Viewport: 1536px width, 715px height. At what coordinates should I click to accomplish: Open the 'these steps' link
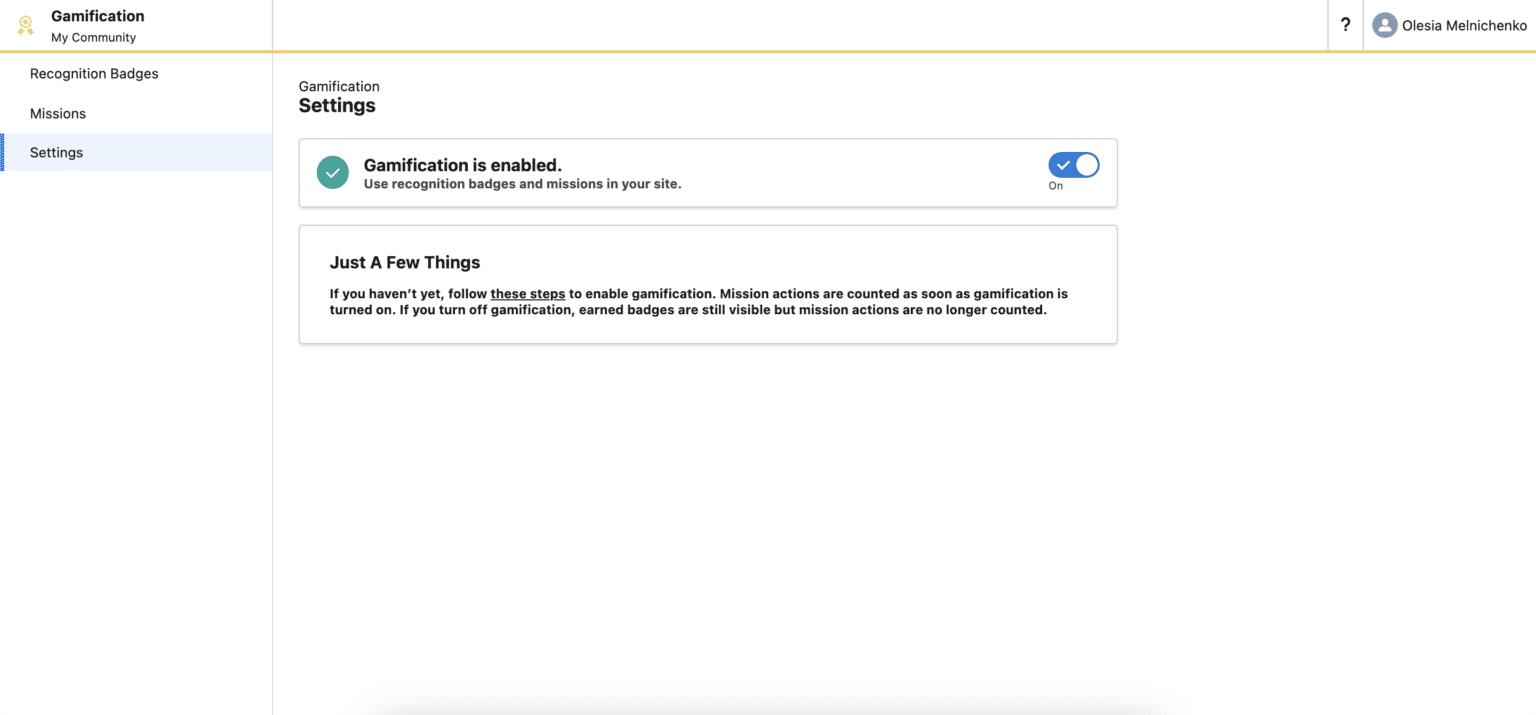tap(528, 293)
